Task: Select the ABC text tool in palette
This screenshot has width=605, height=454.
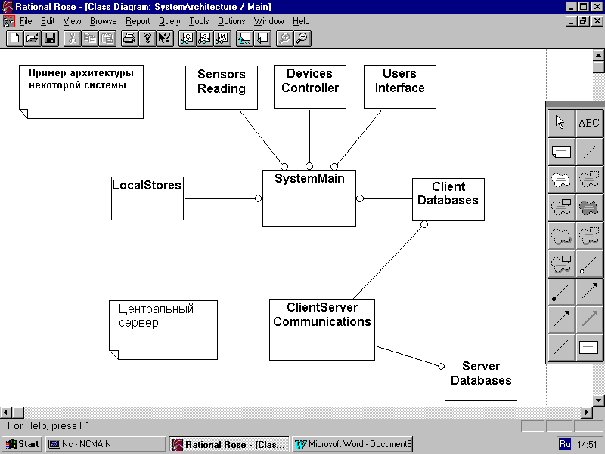Action: 589,122
